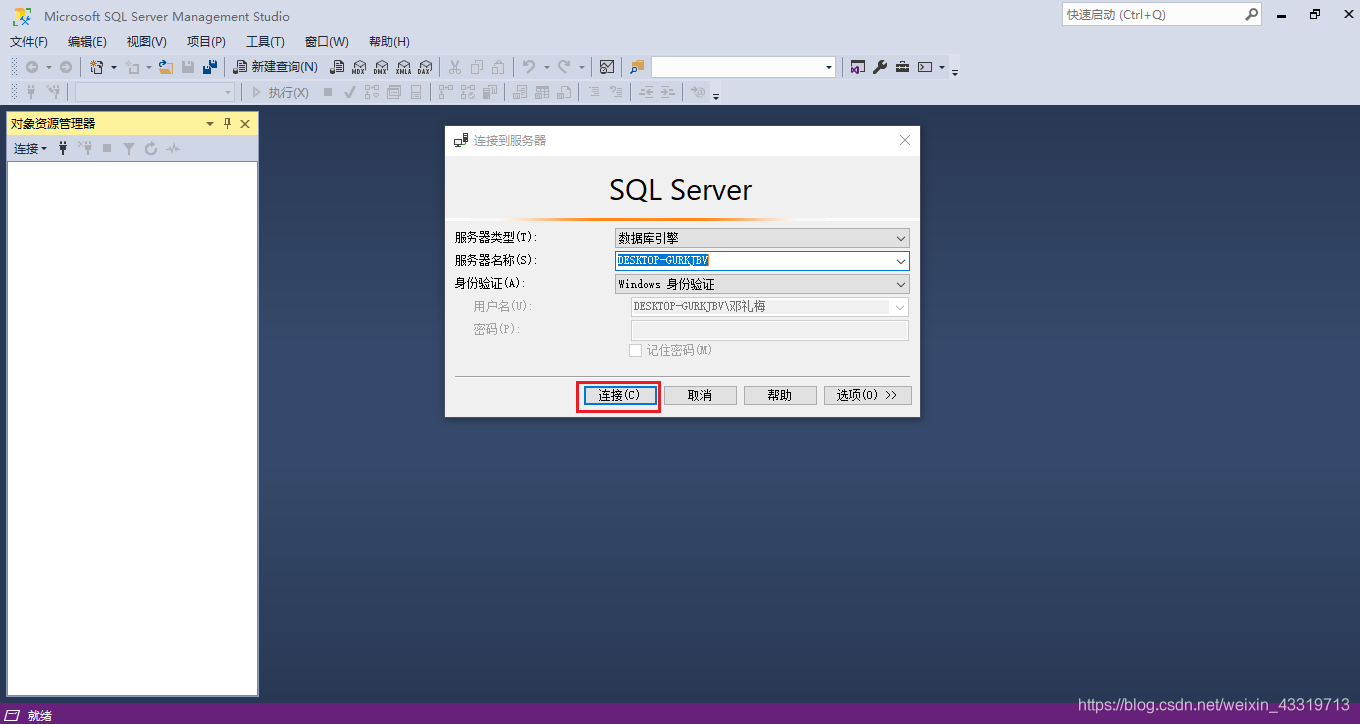This screenshot has width=1360, height=724.
Task: Open the Find combo box dropdown in toolbar
Action: (829, 67)
